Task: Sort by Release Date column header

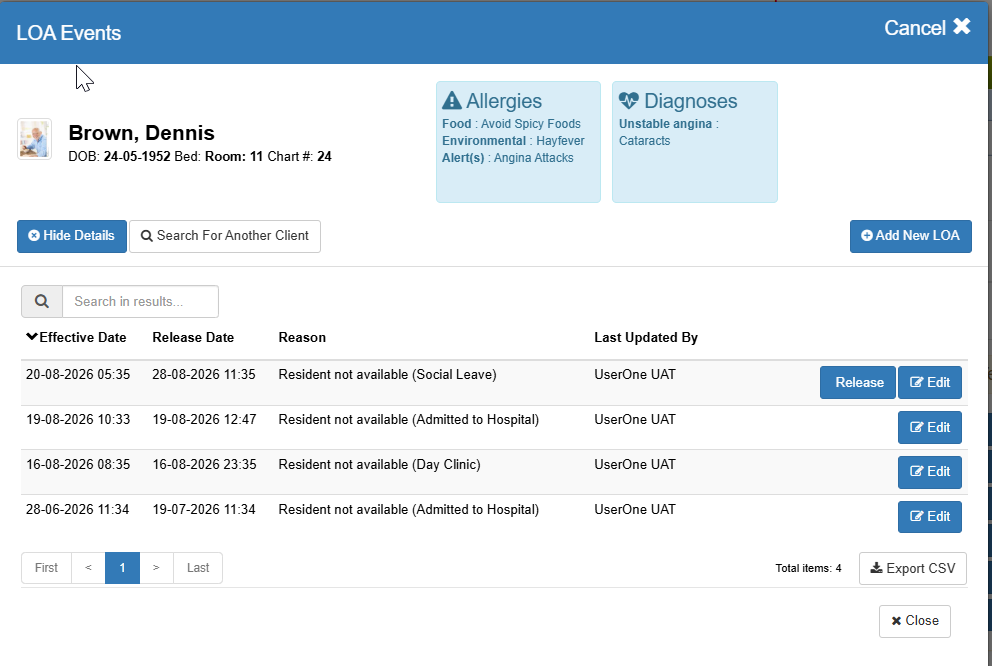Action: coord(193,338)
